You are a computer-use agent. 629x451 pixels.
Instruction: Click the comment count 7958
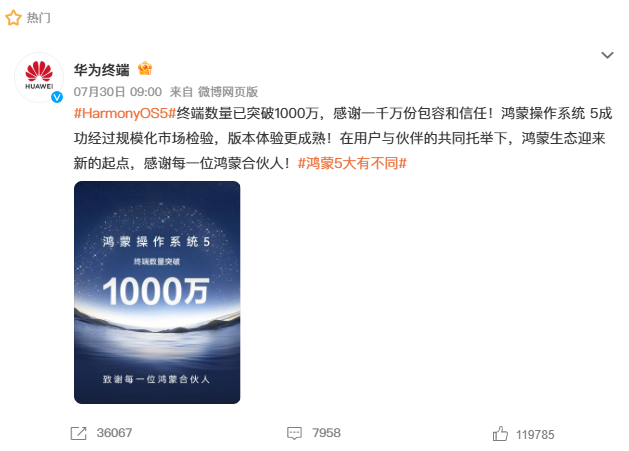327,433
